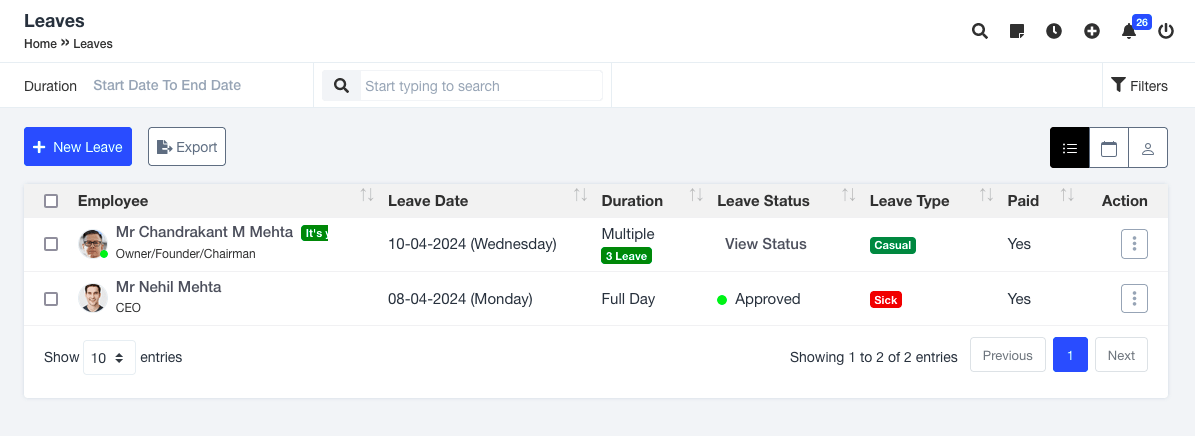This screenshot has width=1195, height=436.
Task: Click the search magnifier icon in top bar
Action: [980, 31]
